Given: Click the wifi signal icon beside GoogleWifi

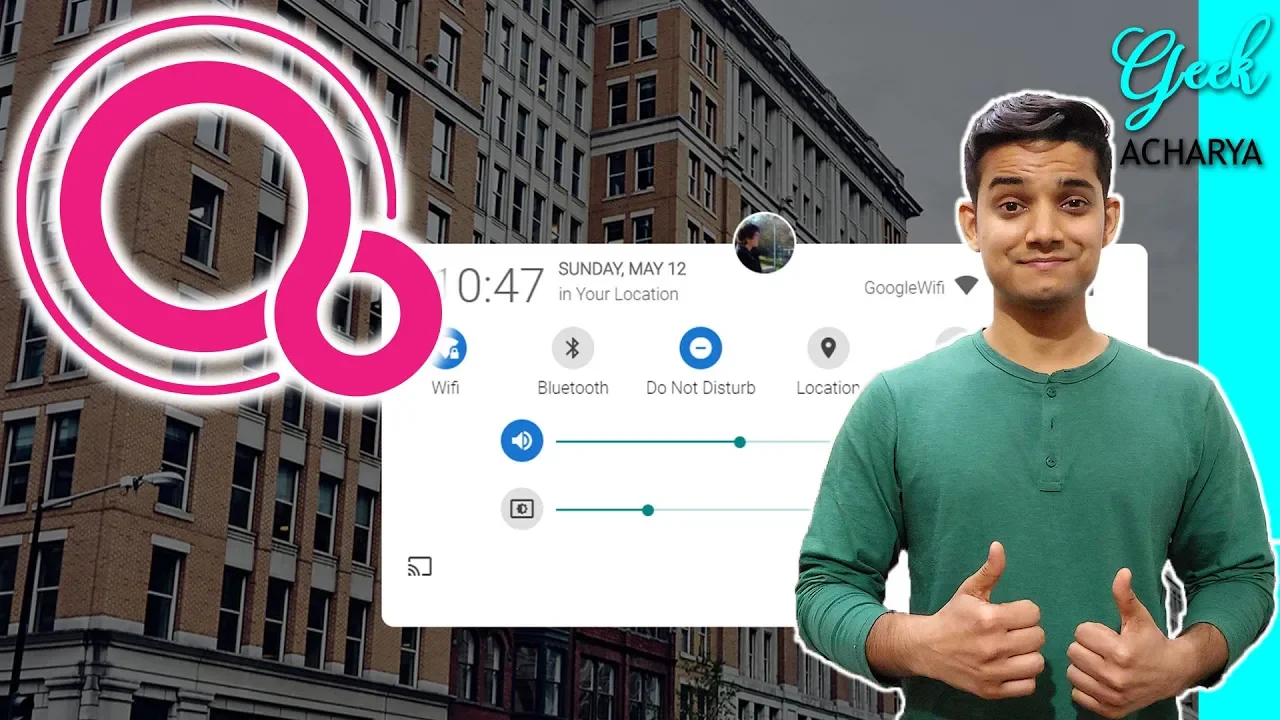Looking at the screenshot, I should click(965, 286).
